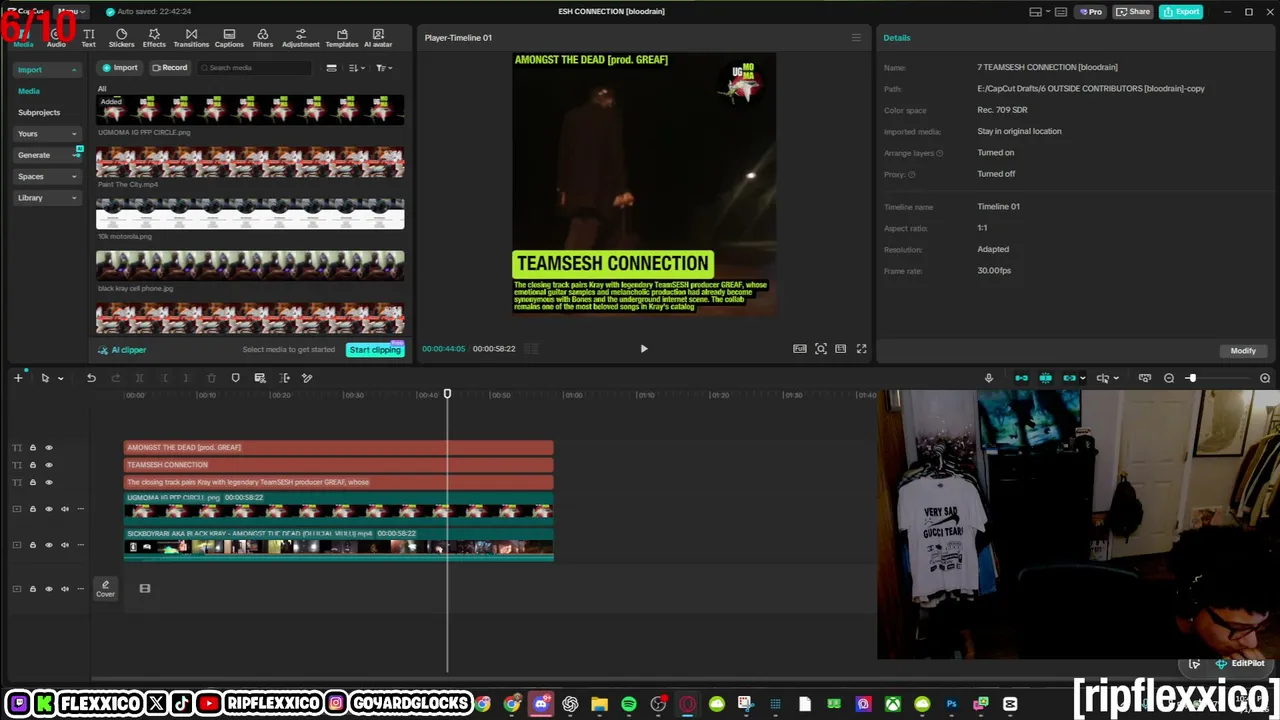Select Subprojects in sidebar

(39, 113)
